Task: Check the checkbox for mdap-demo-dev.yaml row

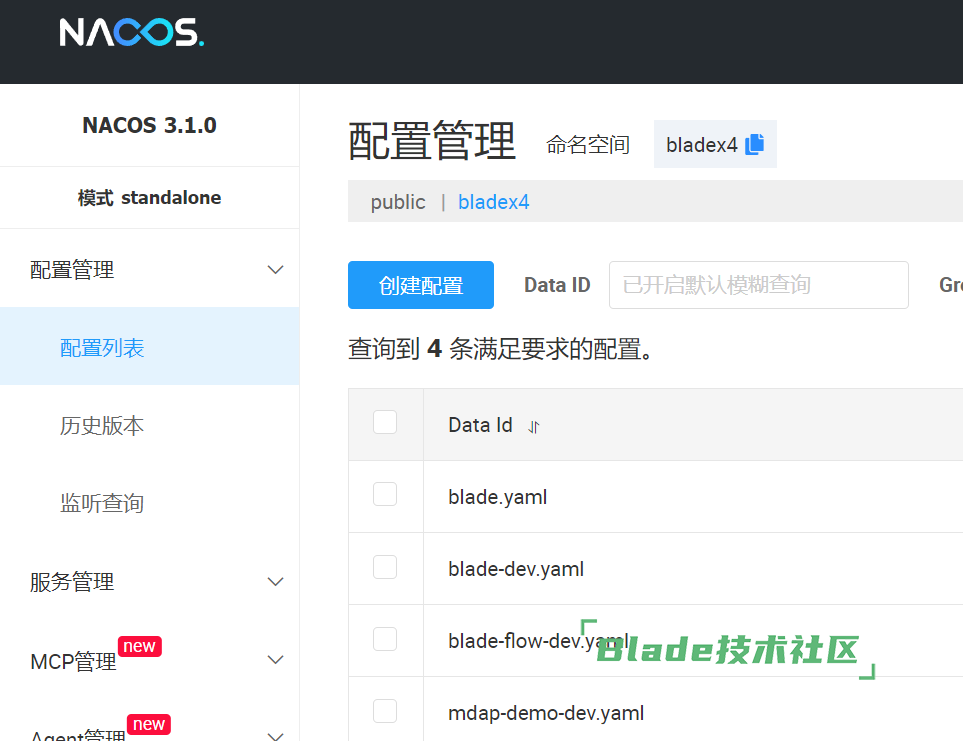Action: (384, 712)
